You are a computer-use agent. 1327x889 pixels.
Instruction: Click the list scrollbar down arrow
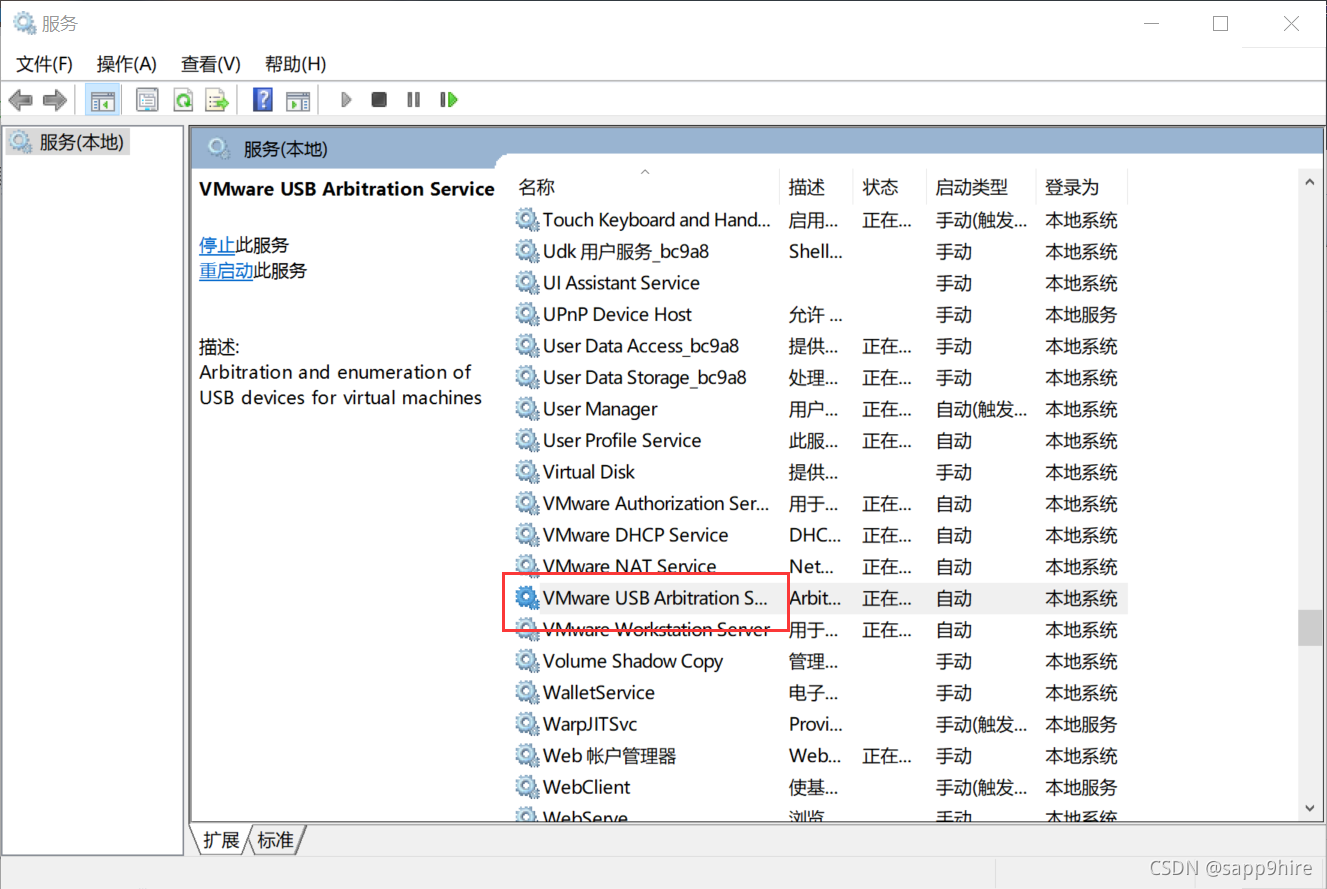[1309, 808]
